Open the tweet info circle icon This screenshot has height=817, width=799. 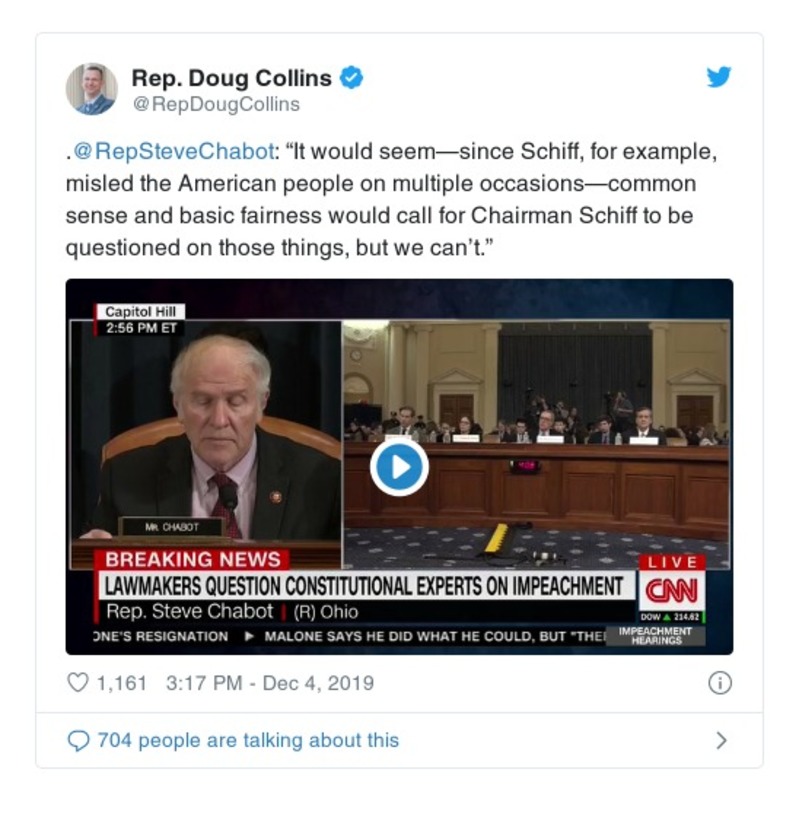[720, 683]
